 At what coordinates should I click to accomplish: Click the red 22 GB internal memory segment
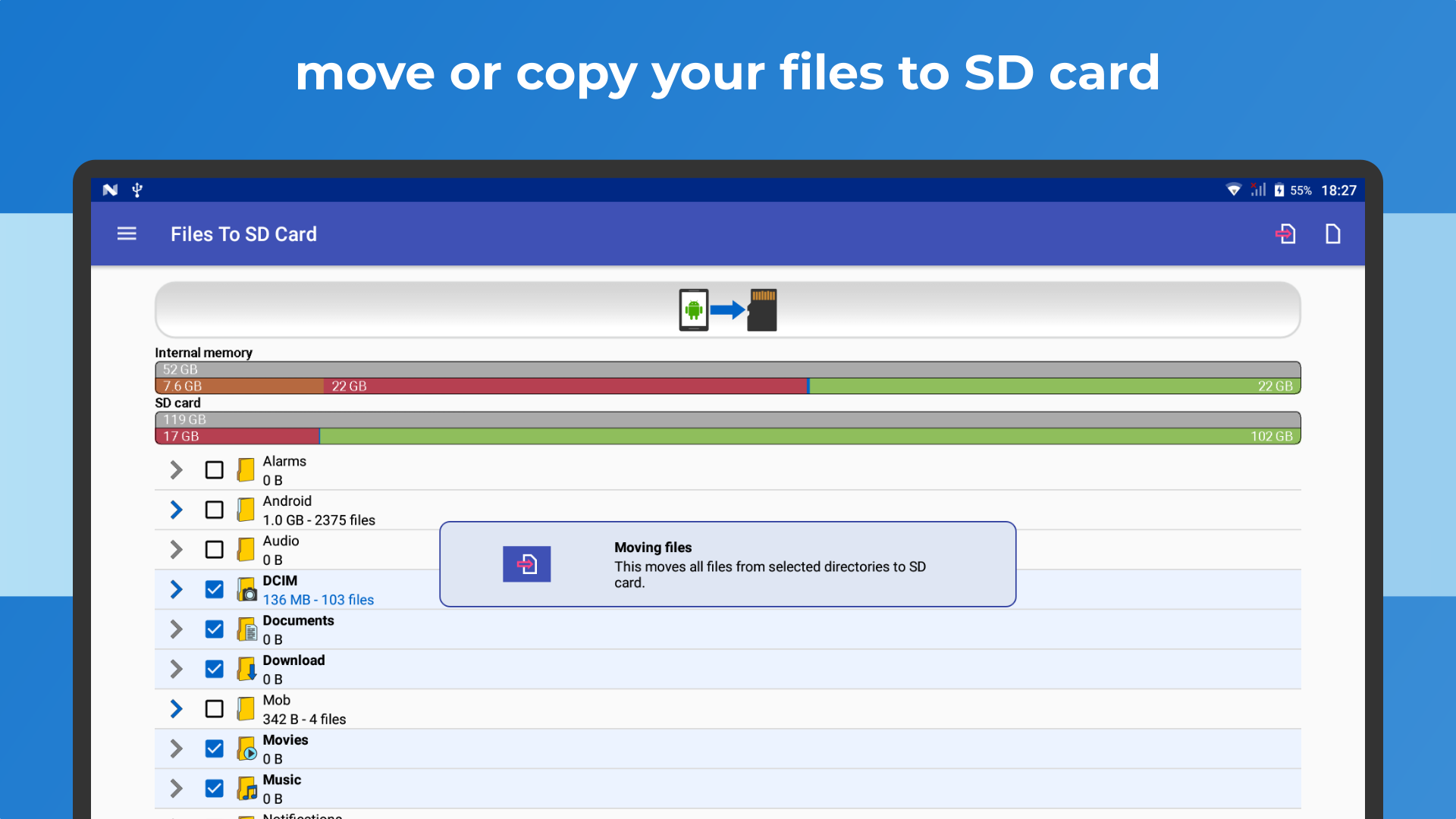566,386
